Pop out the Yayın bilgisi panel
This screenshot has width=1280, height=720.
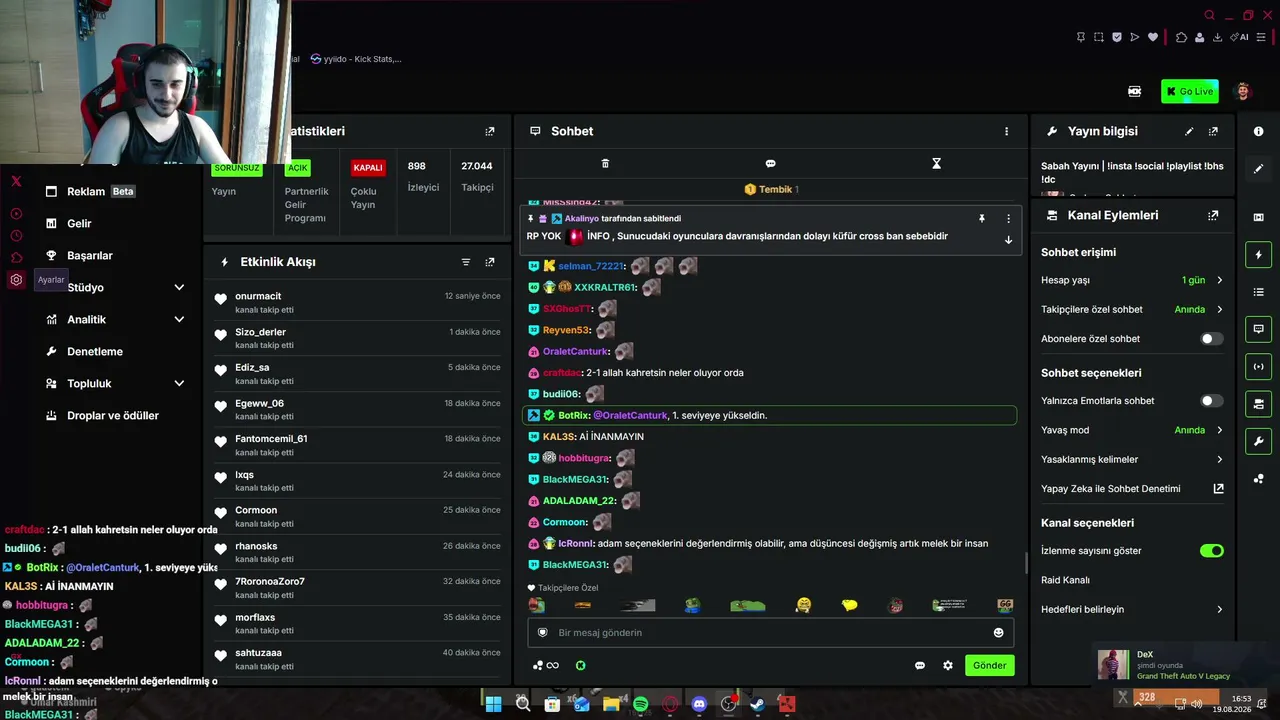(1213, 131)
